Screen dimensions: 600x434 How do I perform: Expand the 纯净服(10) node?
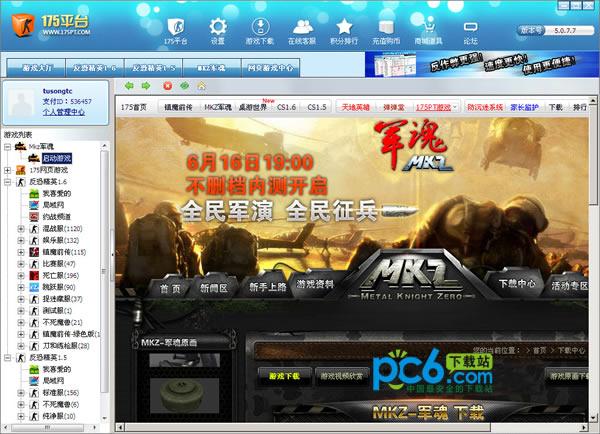coord(21,416)
